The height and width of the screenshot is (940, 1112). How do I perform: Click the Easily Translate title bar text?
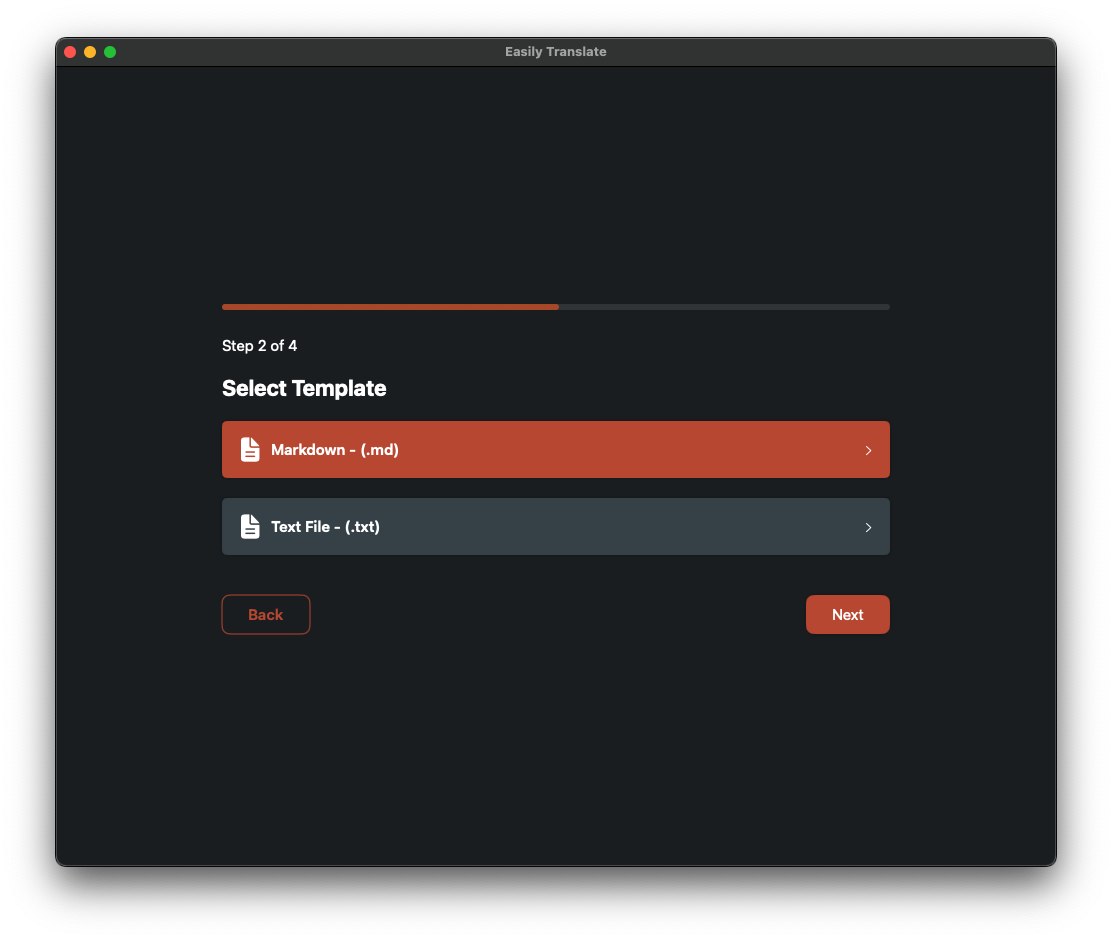pos(555,52)
